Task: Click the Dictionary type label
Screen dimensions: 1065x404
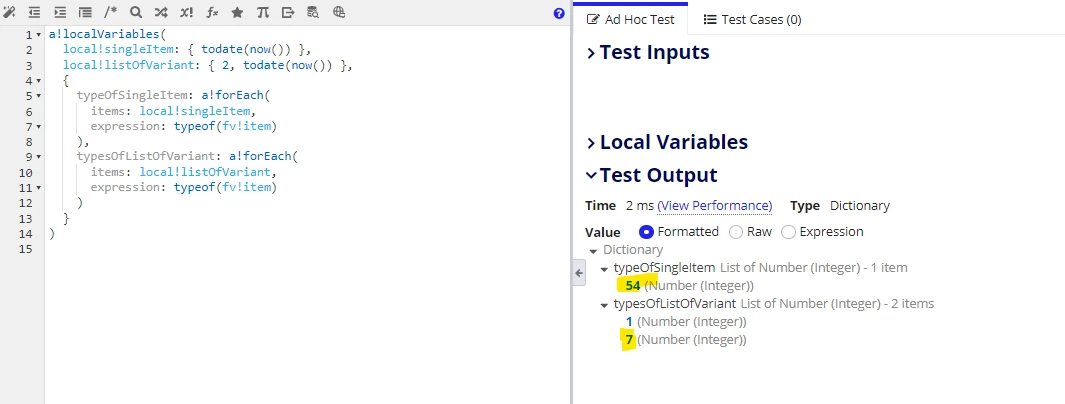Action: point(860,206)
